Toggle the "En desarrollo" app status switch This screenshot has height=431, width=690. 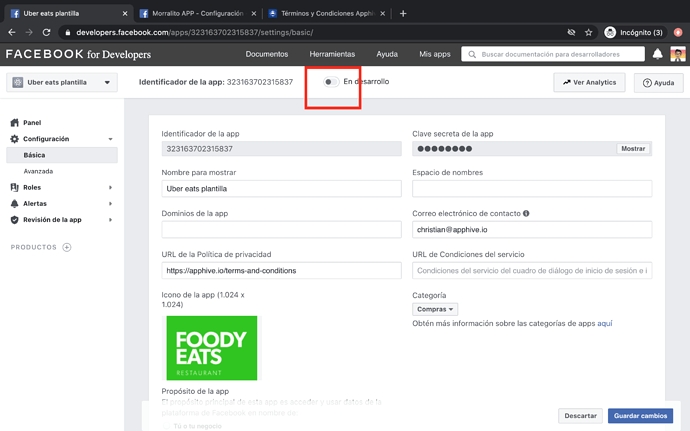point(330,81)
